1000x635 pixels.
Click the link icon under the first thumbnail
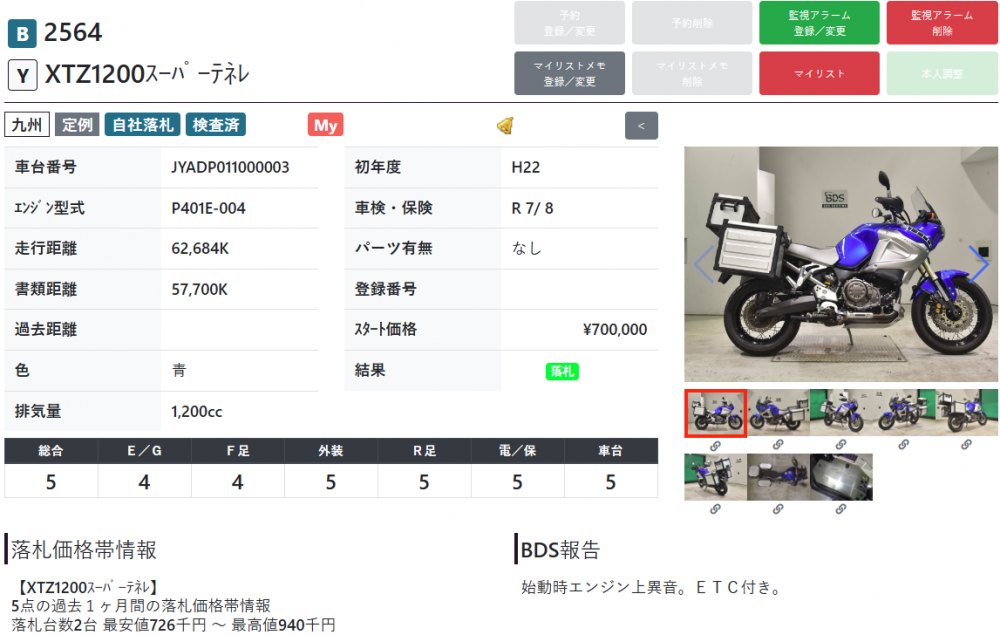click(x=715, y=444)
